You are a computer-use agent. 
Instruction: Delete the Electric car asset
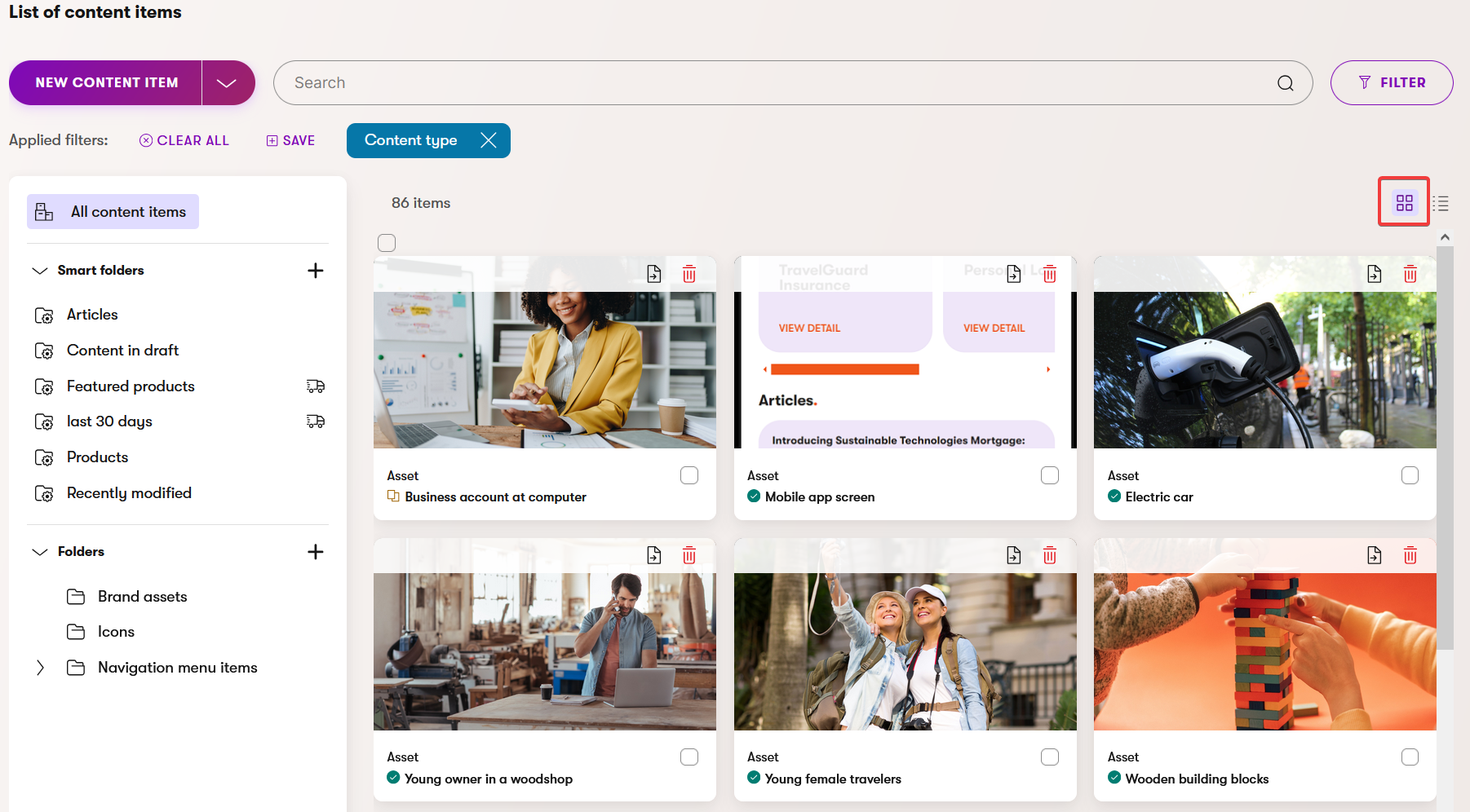click(1410, 274)
